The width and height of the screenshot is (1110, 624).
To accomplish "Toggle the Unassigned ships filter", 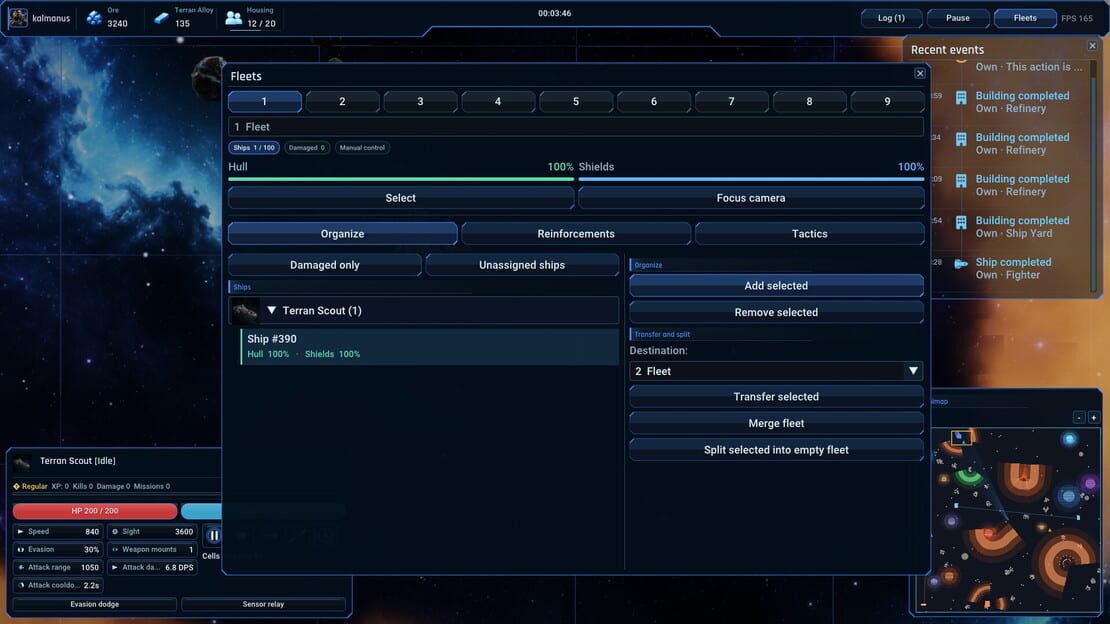I will click(522, 265).
